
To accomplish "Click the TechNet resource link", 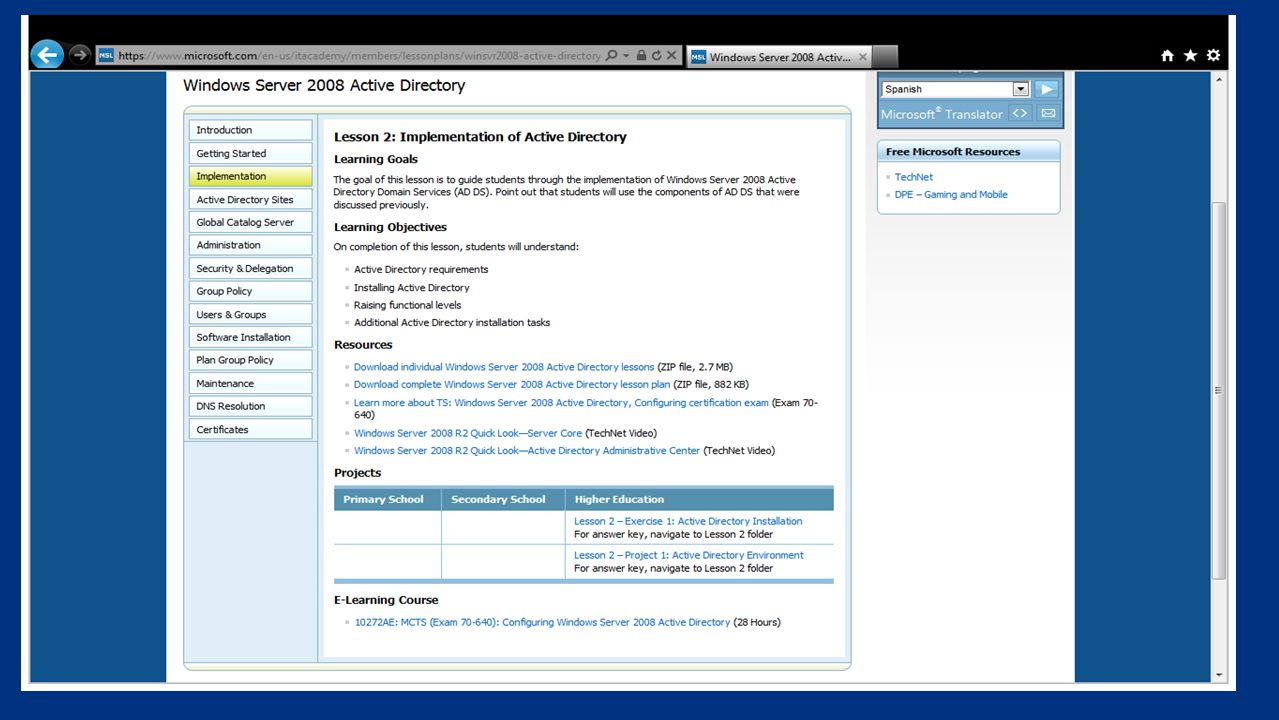I will click(x=913, y=177).
